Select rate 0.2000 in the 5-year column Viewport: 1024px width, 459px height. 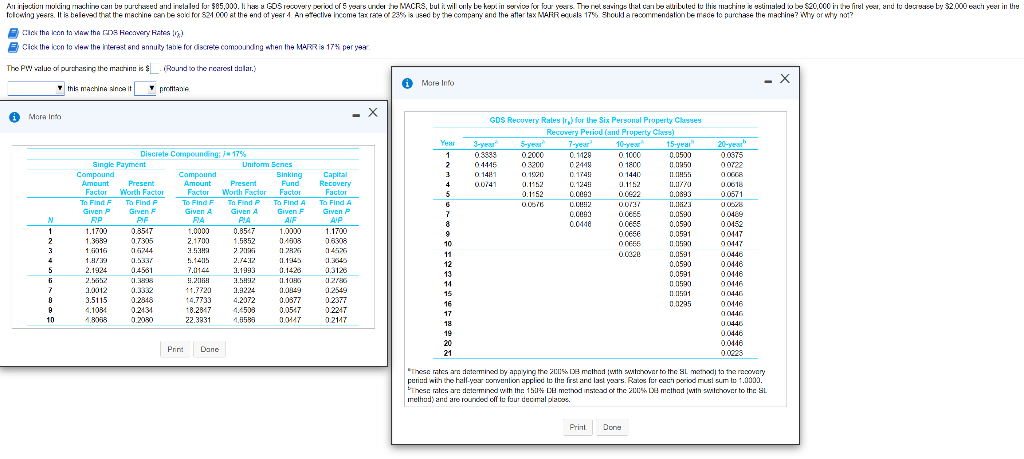click(533, 155)
